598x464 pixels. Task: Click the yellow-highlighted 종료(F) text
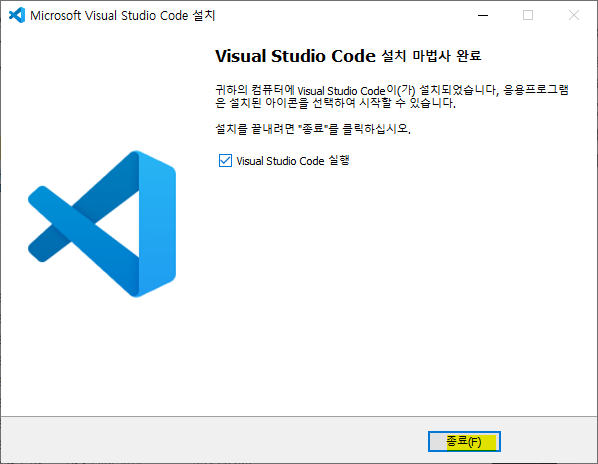point(471,442)
